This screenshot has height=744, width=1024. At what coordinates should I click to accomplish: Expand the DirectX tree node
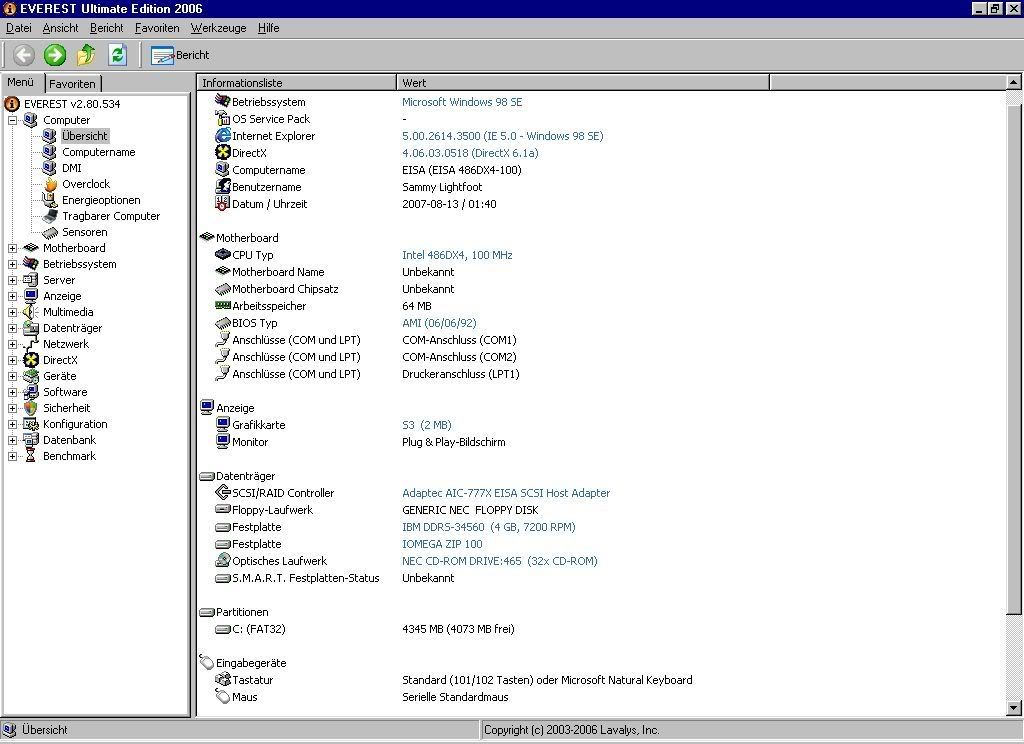tap(12, 361)
